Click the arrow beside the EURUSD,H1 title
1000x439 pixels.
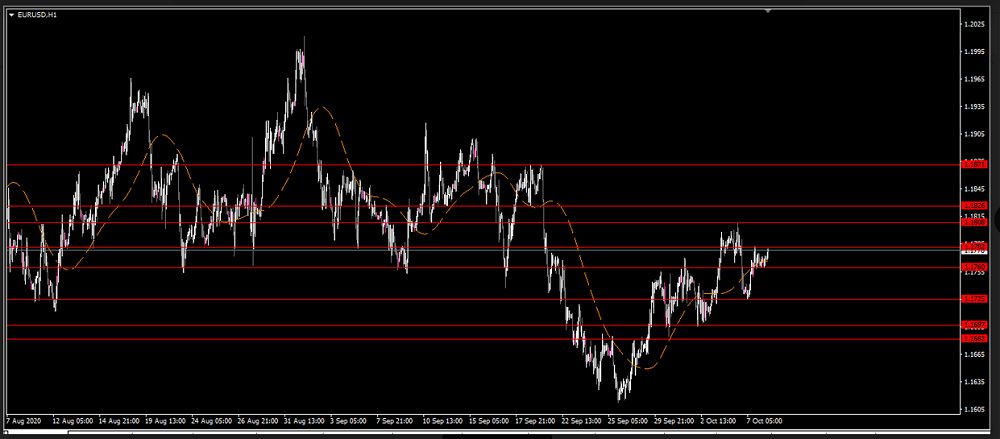click(x=11, y=13)
